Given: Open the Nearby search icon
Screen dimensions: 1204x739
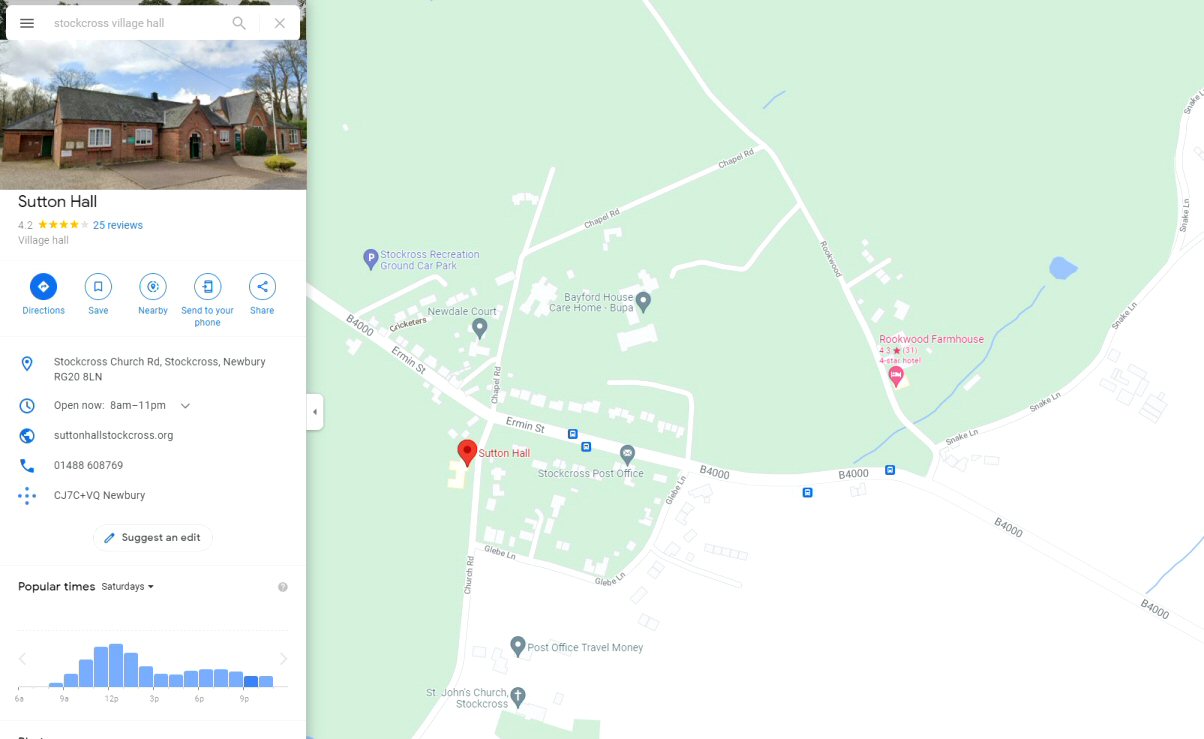Looking at the screenshot, I should click(153, 287).
